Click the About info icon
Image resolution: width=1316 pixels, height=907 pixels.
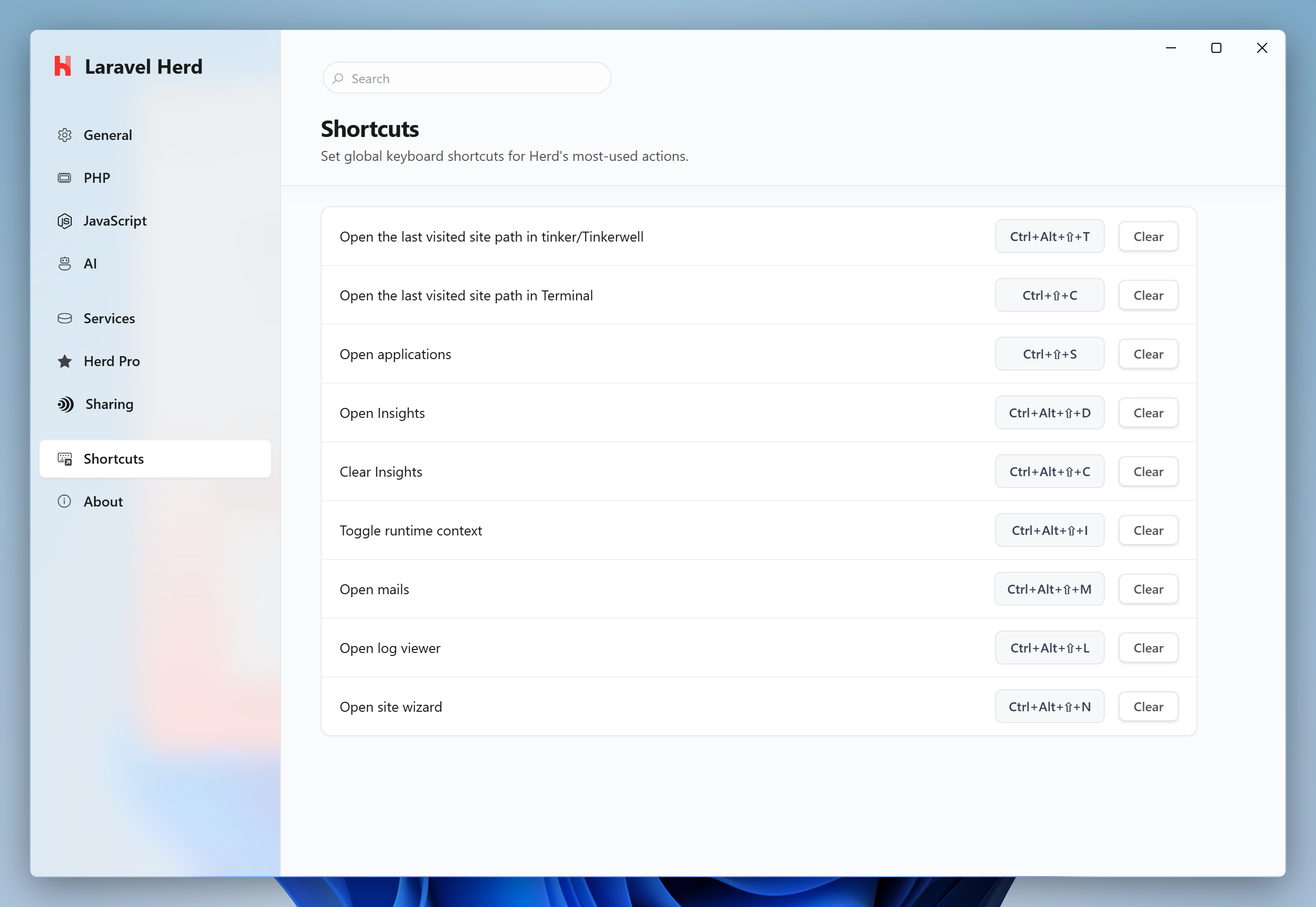click(65, 501)
